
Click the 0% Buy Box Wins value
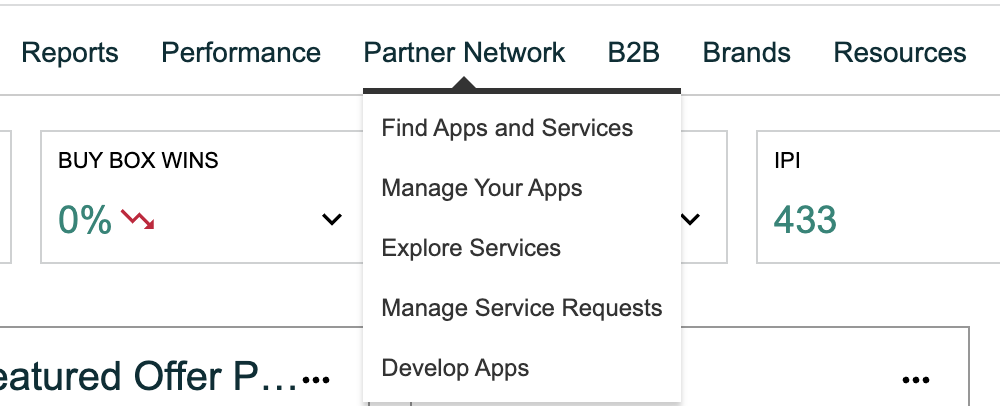tap(85, 219)
